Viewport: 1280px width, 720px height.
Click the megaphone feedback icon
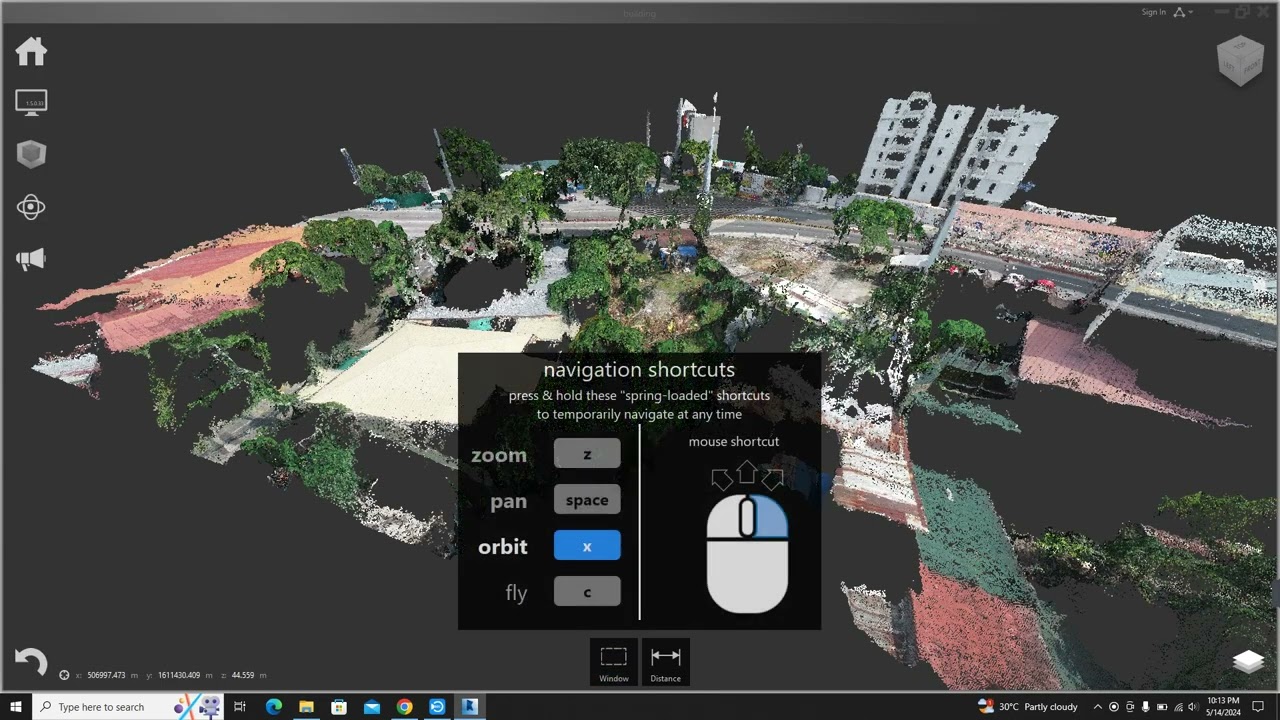(x=31, y=259)
